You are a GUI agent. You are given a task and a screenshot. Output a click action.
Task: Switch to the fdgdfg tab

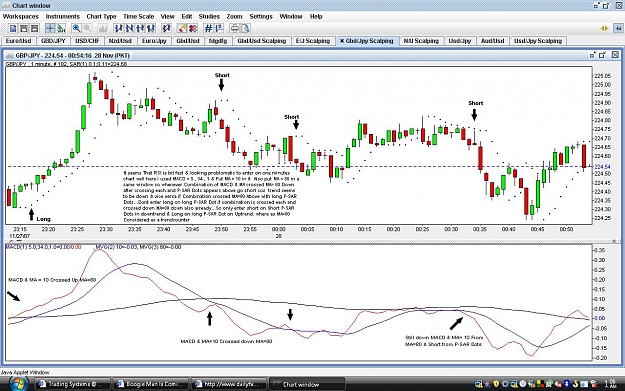218,41
